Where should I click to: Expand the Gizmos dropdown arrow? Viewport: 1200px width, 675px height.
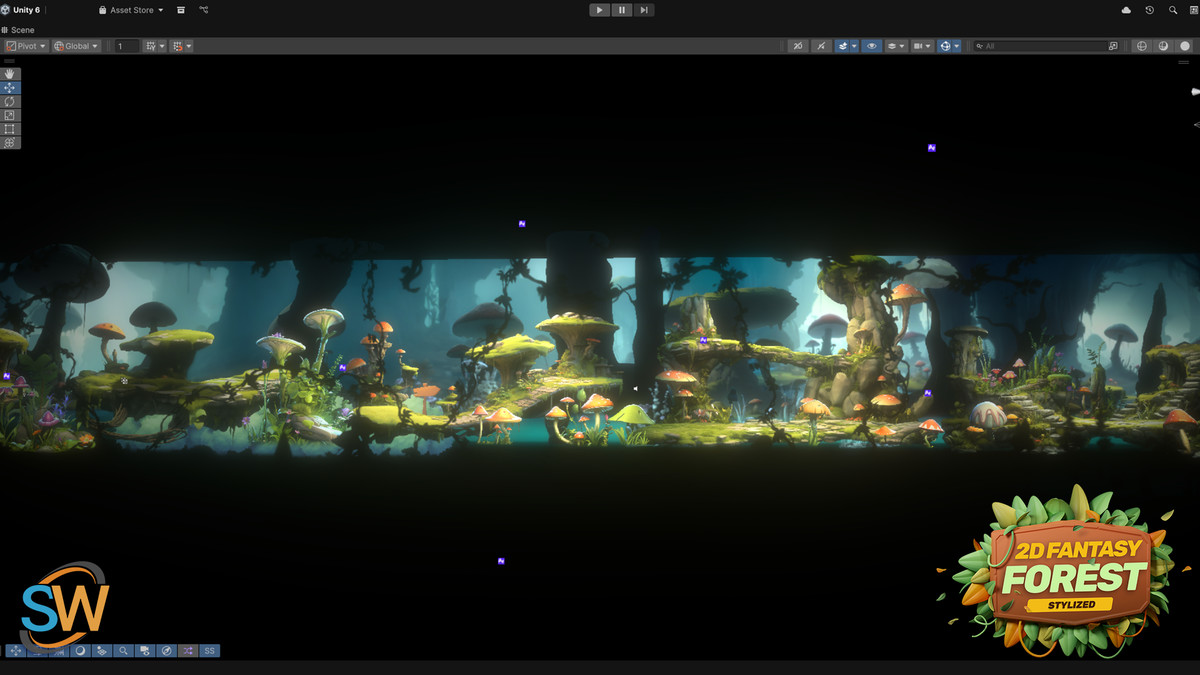957,45
